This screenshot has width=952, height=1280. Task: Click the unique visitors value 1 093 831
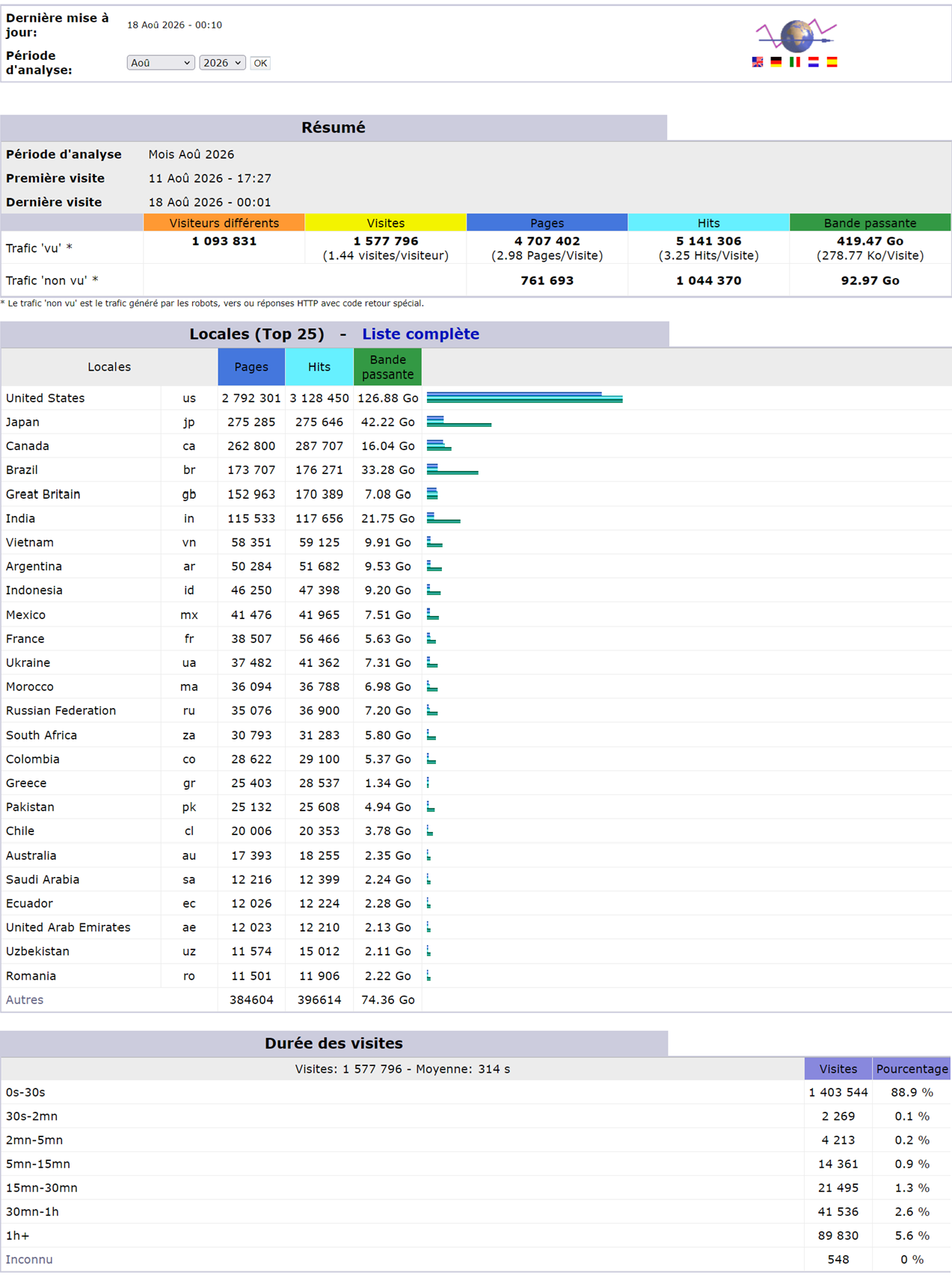pyautogui.click(x=224, y=241)
